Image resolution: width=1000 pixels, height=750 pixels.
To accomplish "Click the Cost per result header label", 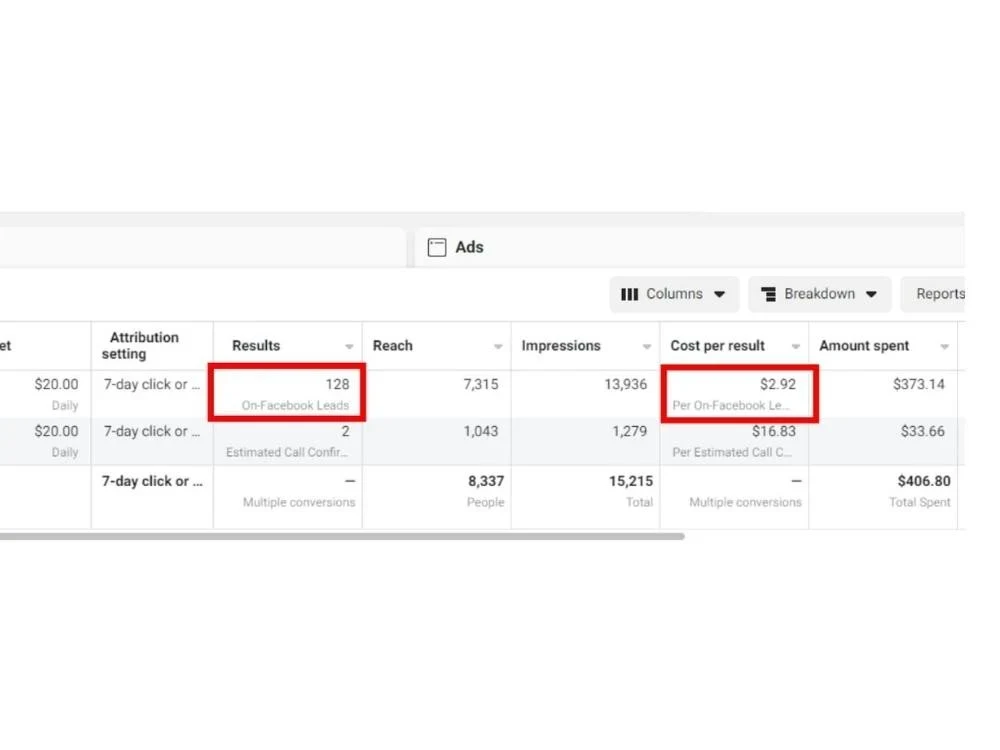I will (x=717, y=346).
